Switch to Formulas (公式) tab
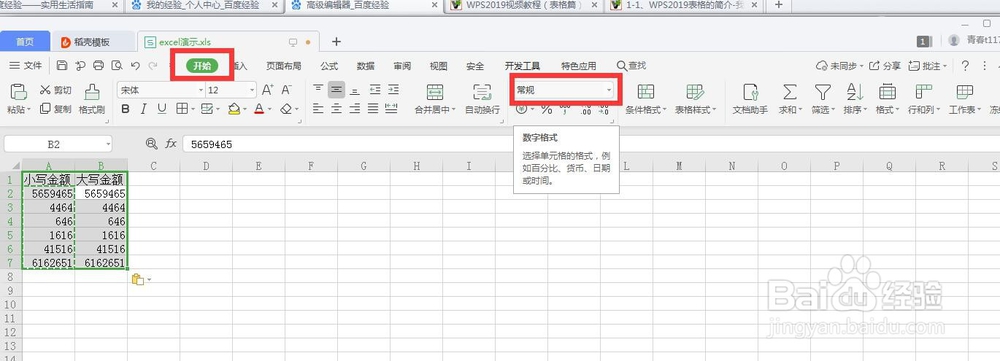1000x361 pixels. pos(329,66)
